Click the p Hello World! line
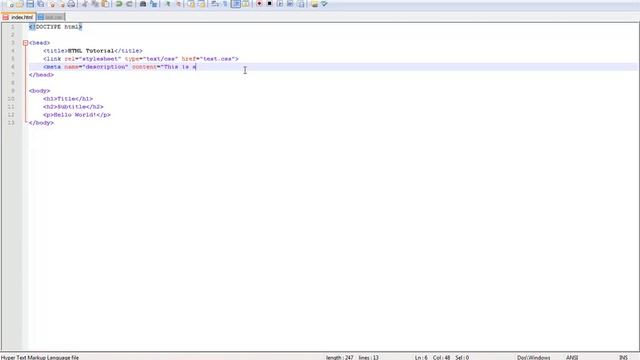Viewport: 640px width, 360px height. tap(77, 115)
